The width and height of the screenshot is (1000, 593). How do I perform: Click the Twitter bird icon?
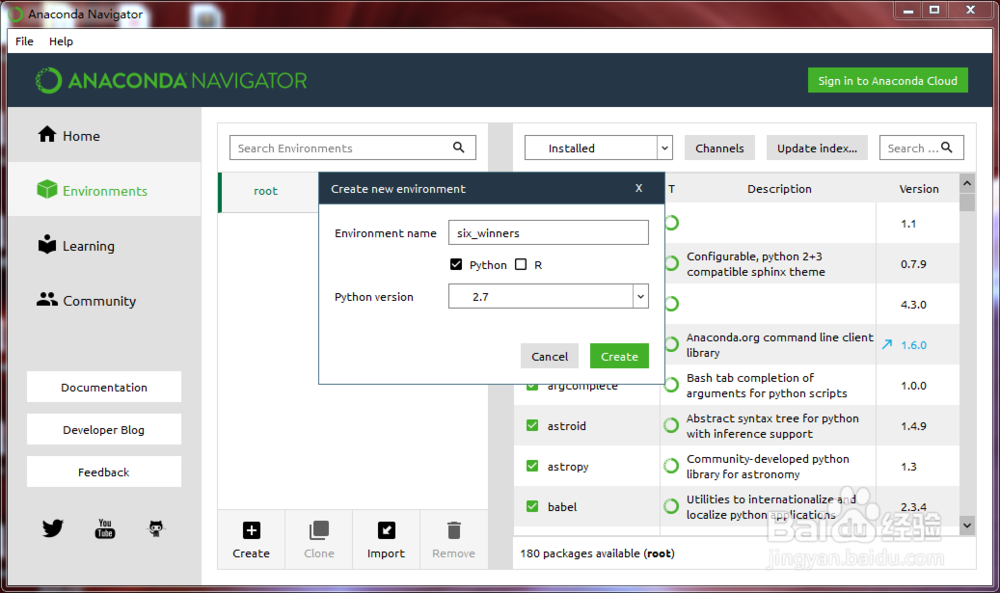(x=53, y=529)
